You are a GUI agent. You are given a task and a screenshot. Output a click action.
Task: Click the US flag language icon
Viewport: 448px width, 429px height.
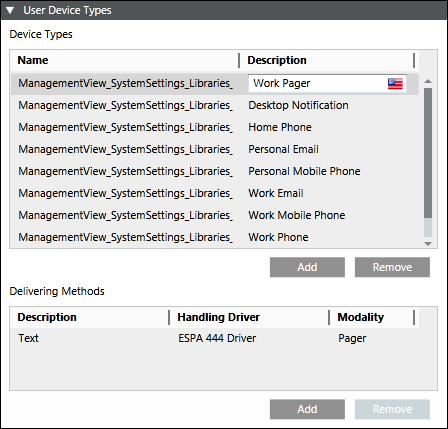395,83
